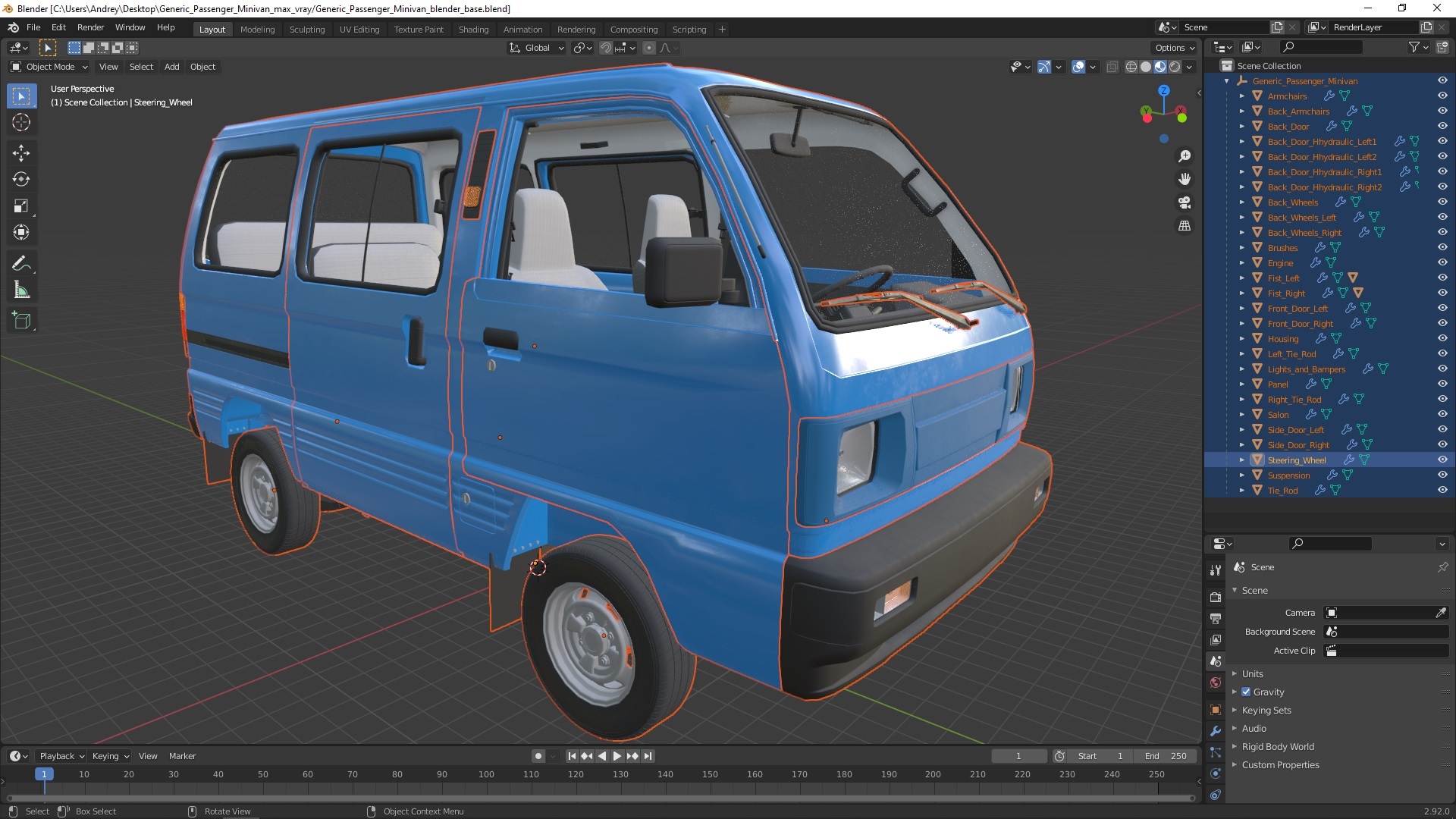This screenshot has width=1456, height=819.
Task: Toggle the camera view icon
Action: click(x=1185, y=202)
